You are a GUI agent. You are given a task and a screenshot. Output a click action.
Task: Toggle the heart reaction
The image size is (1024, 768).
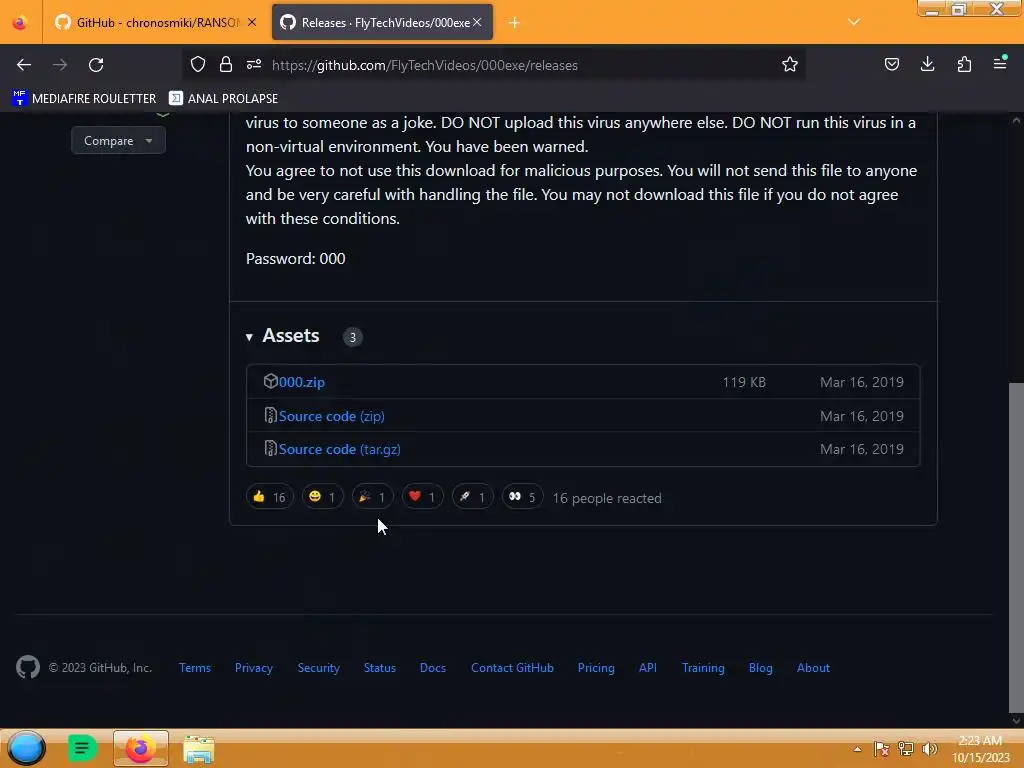coord(423,497)
